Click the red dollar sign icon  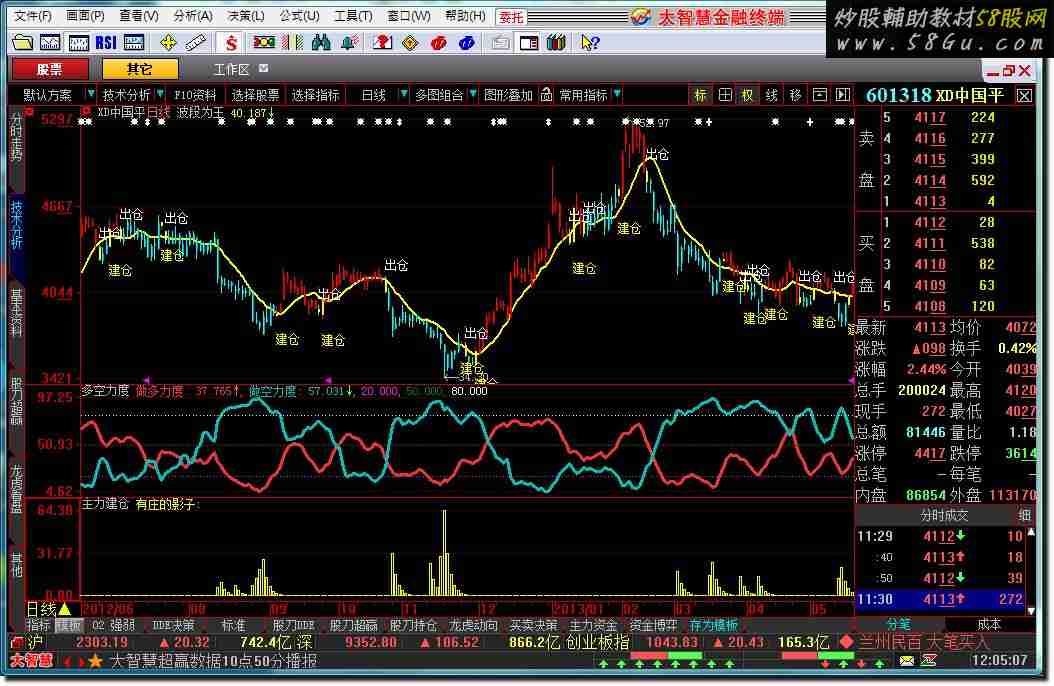[231, 43]
